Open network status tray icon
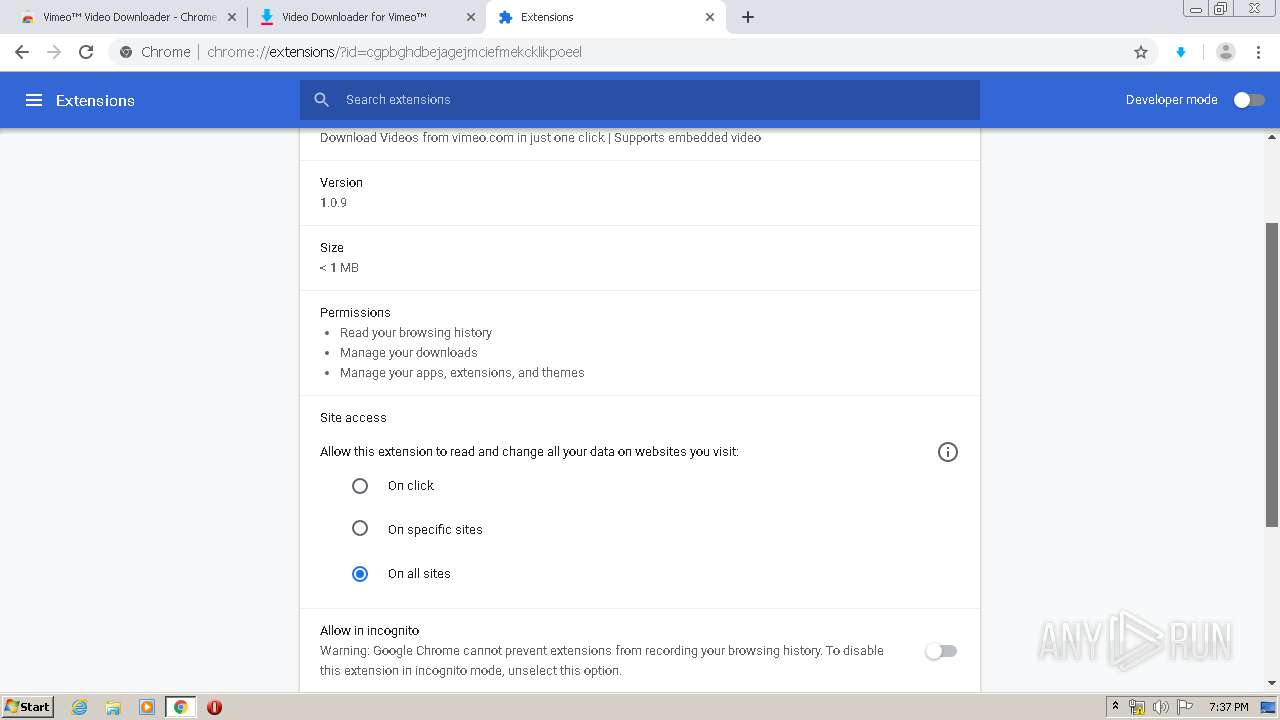Viewport: 1280px width, 720px height. pos(1137,707)
